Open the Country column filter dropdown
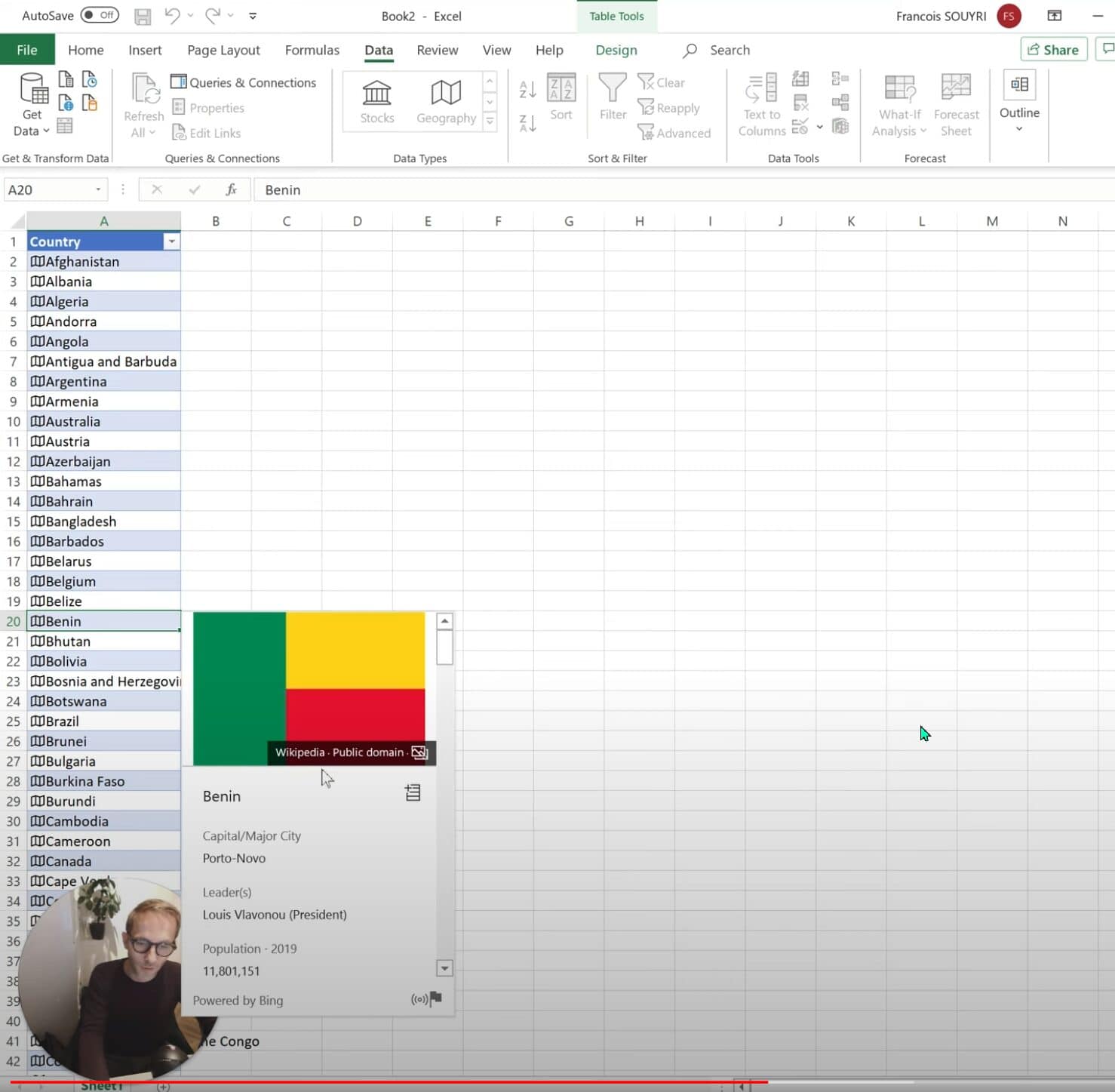This screenshot has height=1092, width=1115. point(172,241)
